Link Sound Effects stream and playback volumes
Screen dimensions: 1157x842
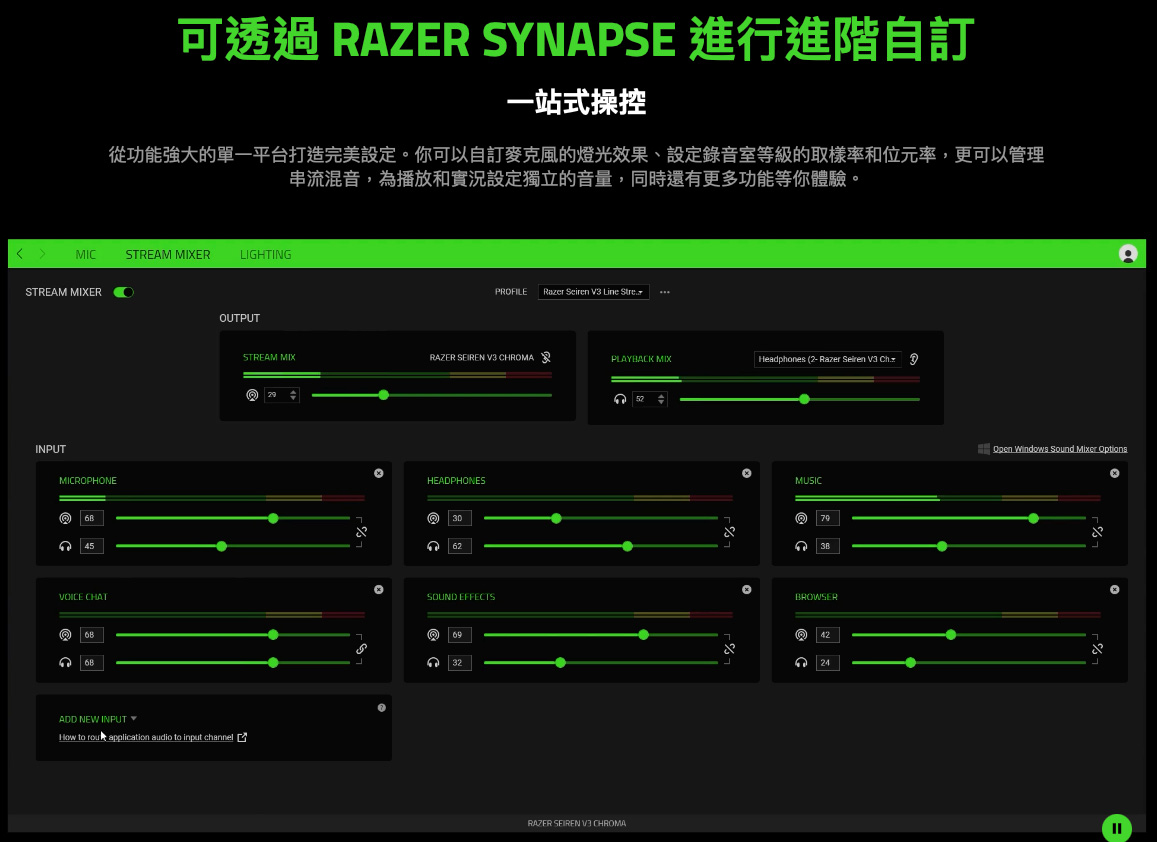pos(729,649)
